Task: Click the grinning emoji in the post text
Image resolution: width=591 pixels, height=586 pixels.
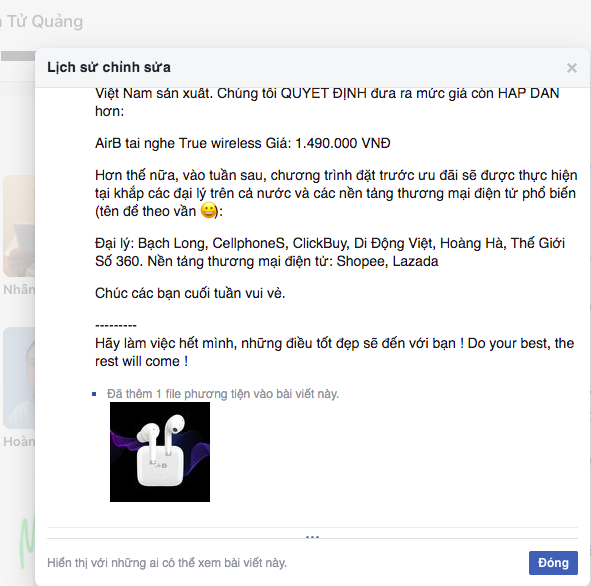Action: point(208,210)
